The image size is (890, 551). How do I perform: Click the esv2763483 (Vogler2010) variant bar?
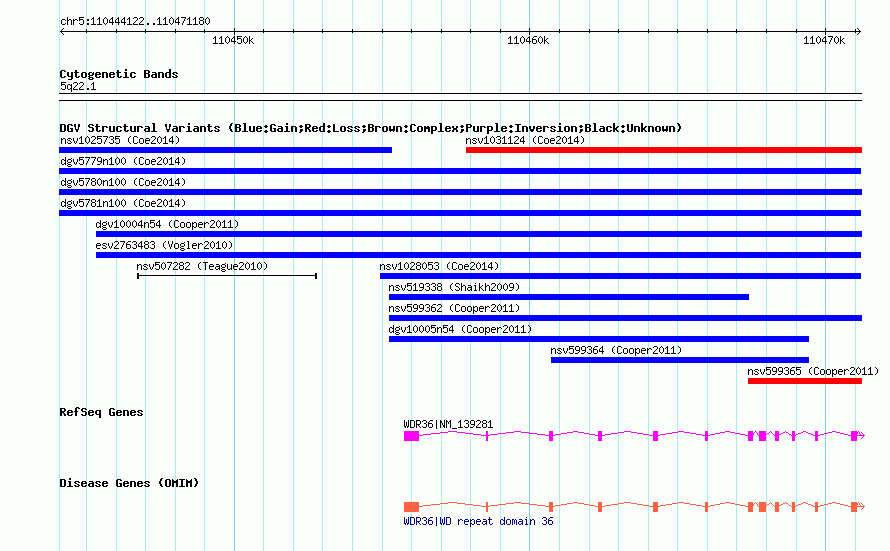478,255
